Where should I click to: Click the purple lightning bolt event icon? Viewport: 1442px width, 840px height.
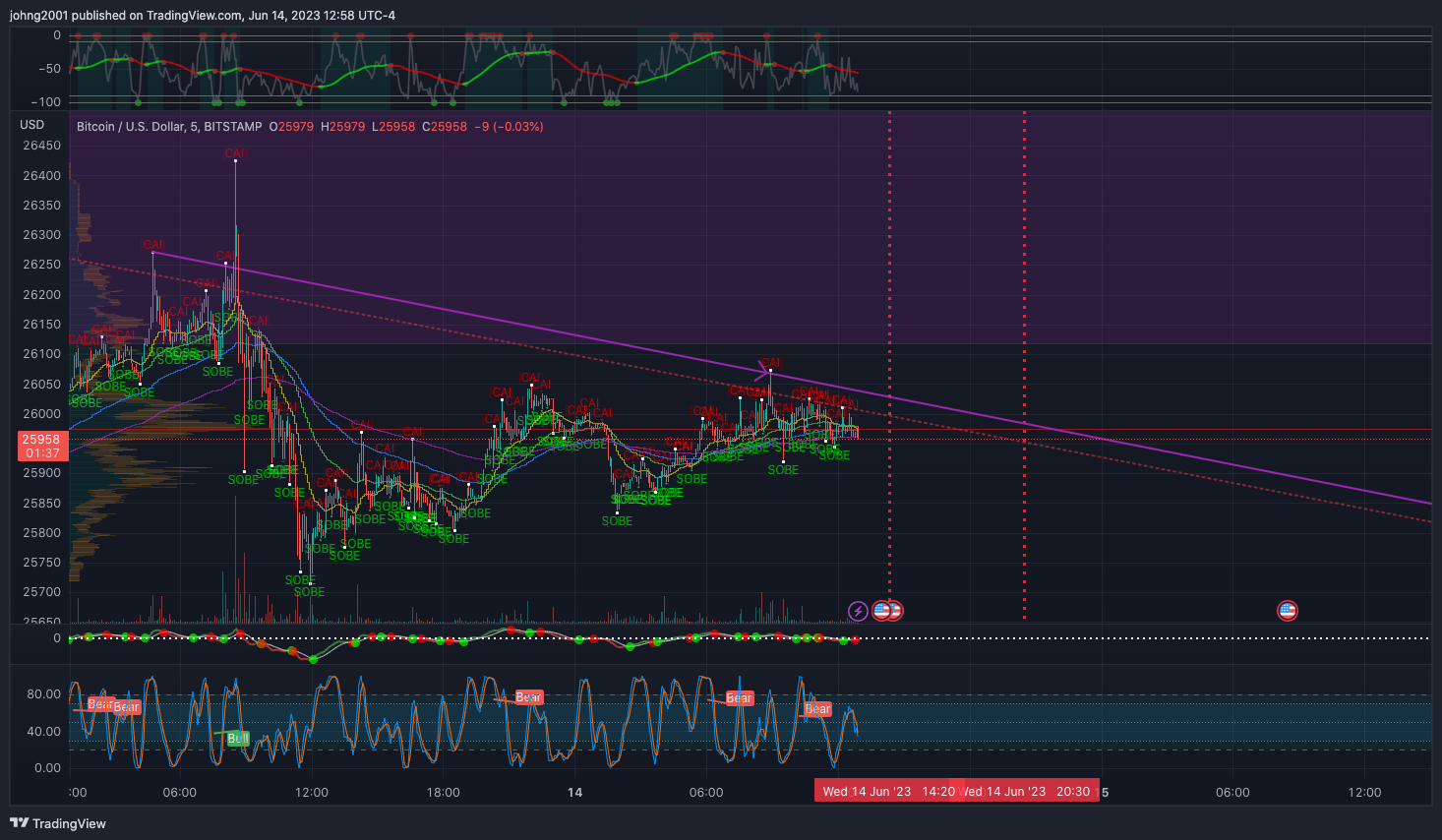pos(858,611)
